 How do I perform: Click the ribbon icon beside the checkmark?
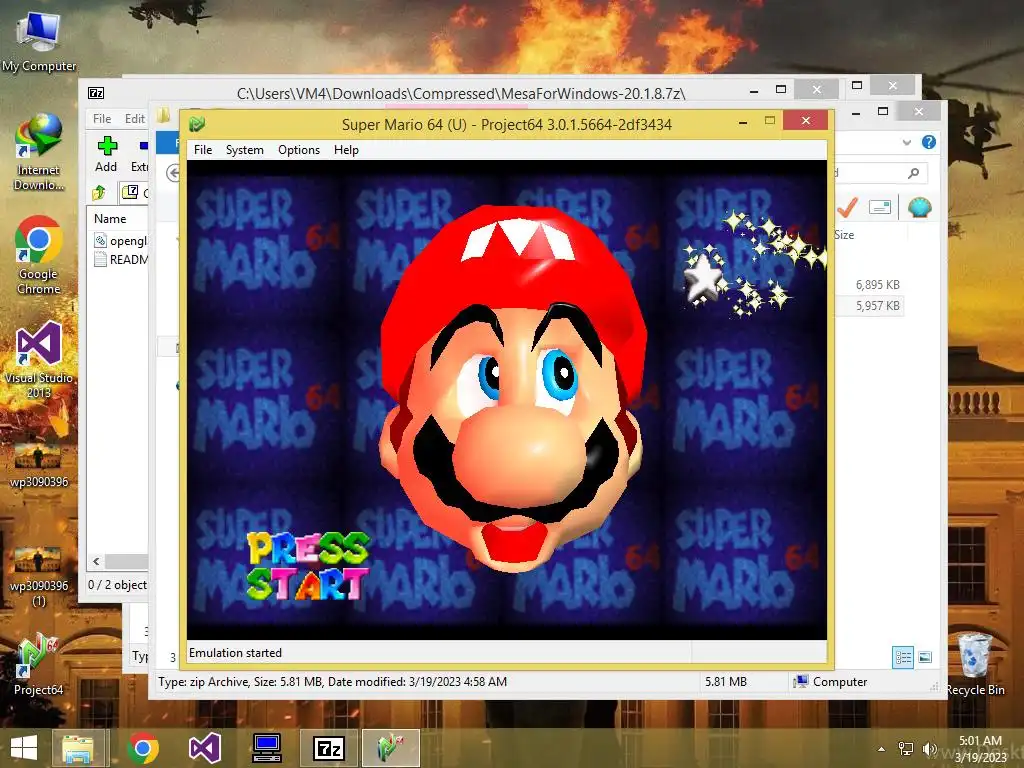click(880, 208)
